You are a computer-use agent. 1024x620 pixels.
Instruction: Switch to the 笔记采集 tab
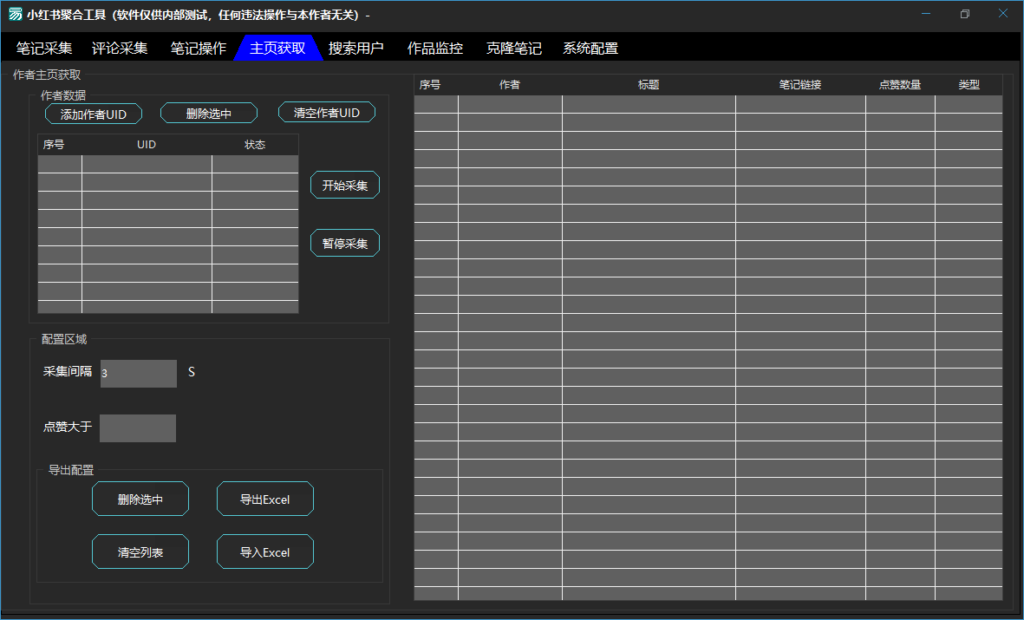(44, 48)
